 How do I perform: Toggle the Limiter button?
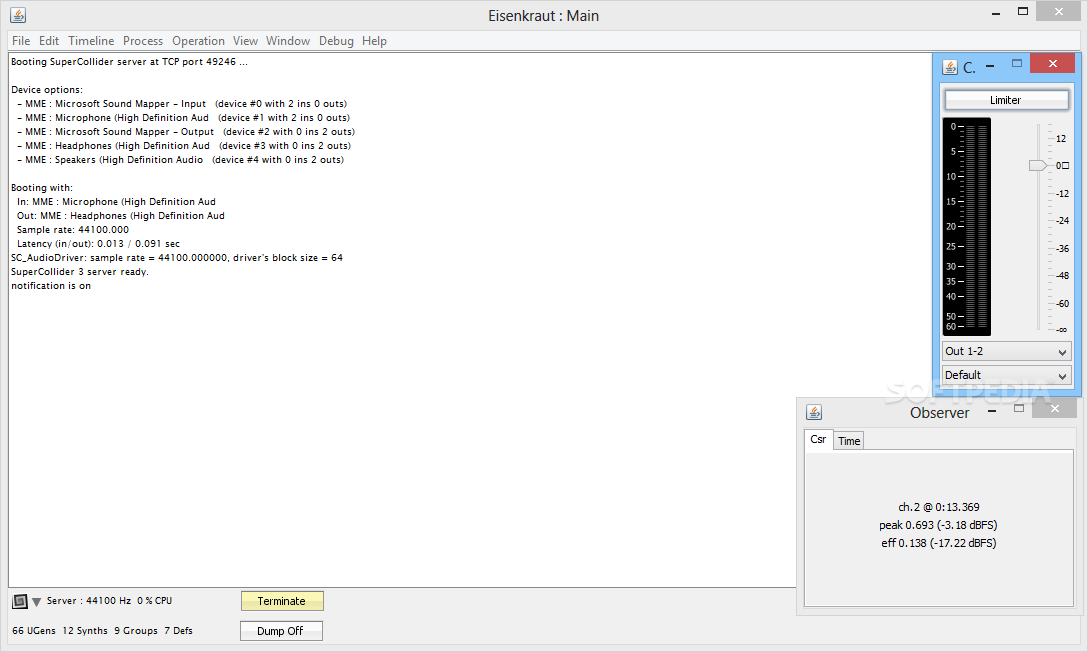pyautogui.click(x=1005, y=100)
